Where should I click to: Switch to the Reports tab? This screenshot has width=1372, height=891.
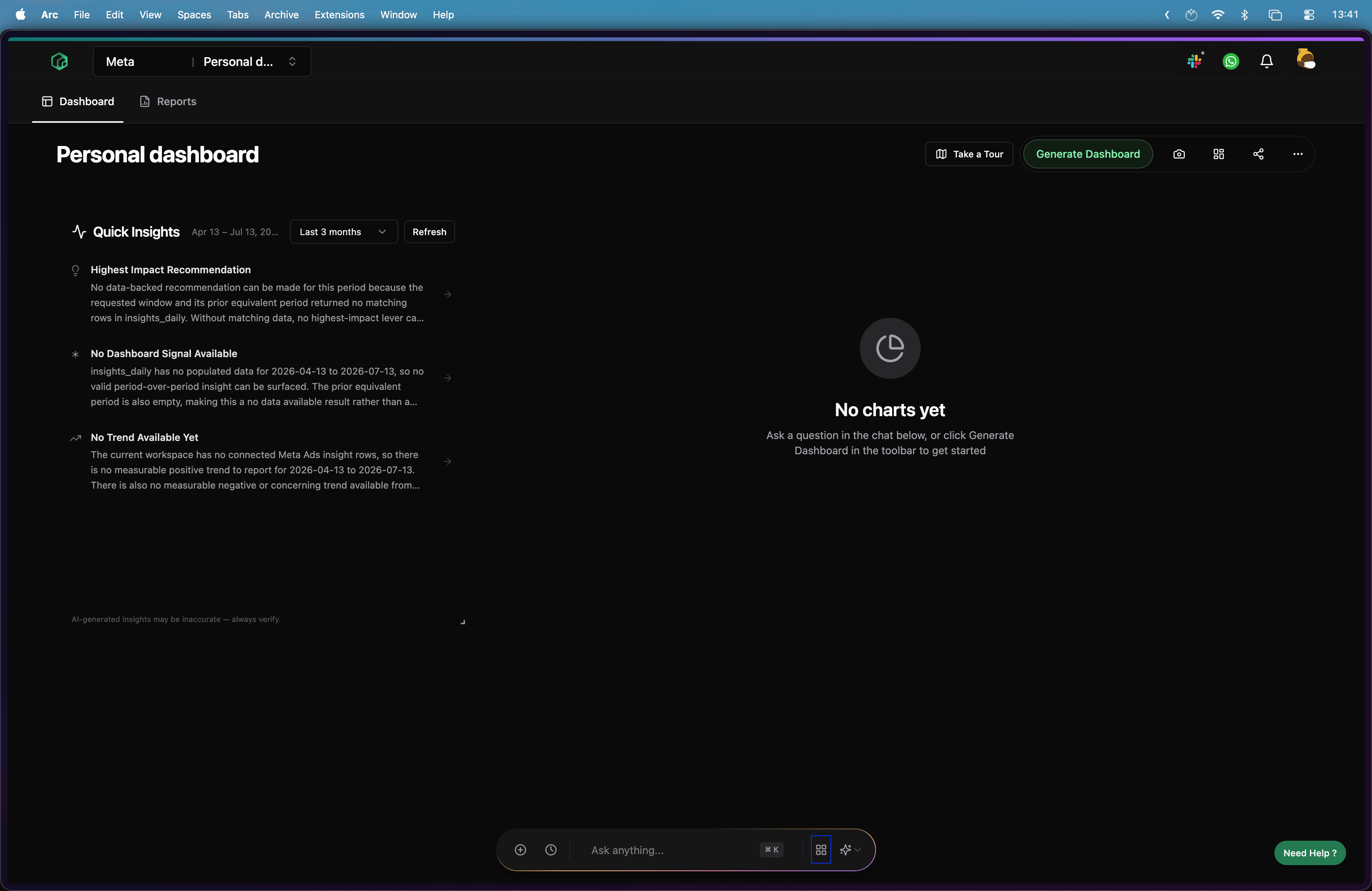coord(168,101)
